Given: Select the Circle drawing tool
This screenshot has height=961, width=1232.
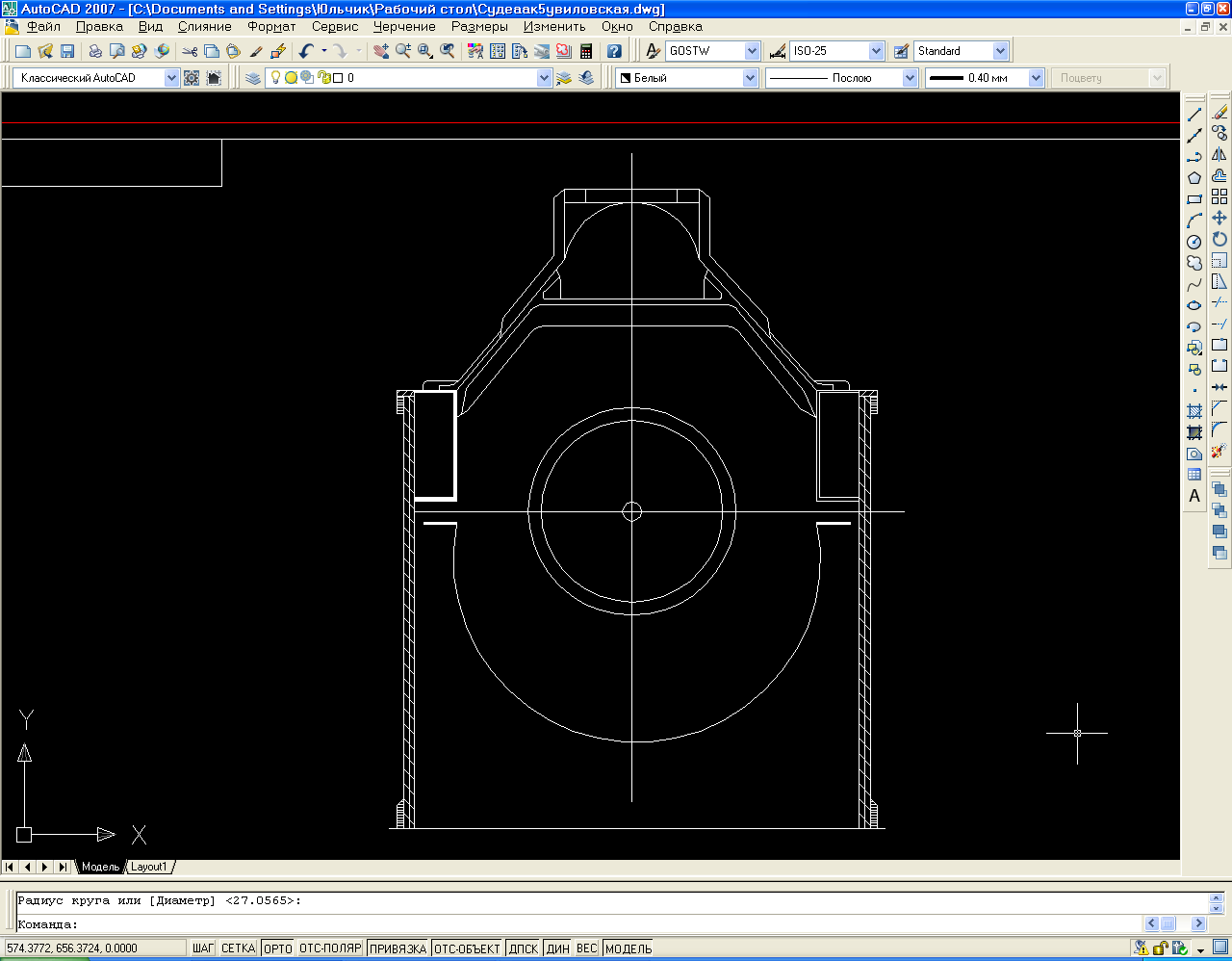Looking at the screenshot, I should click(x=1194, y=242).
